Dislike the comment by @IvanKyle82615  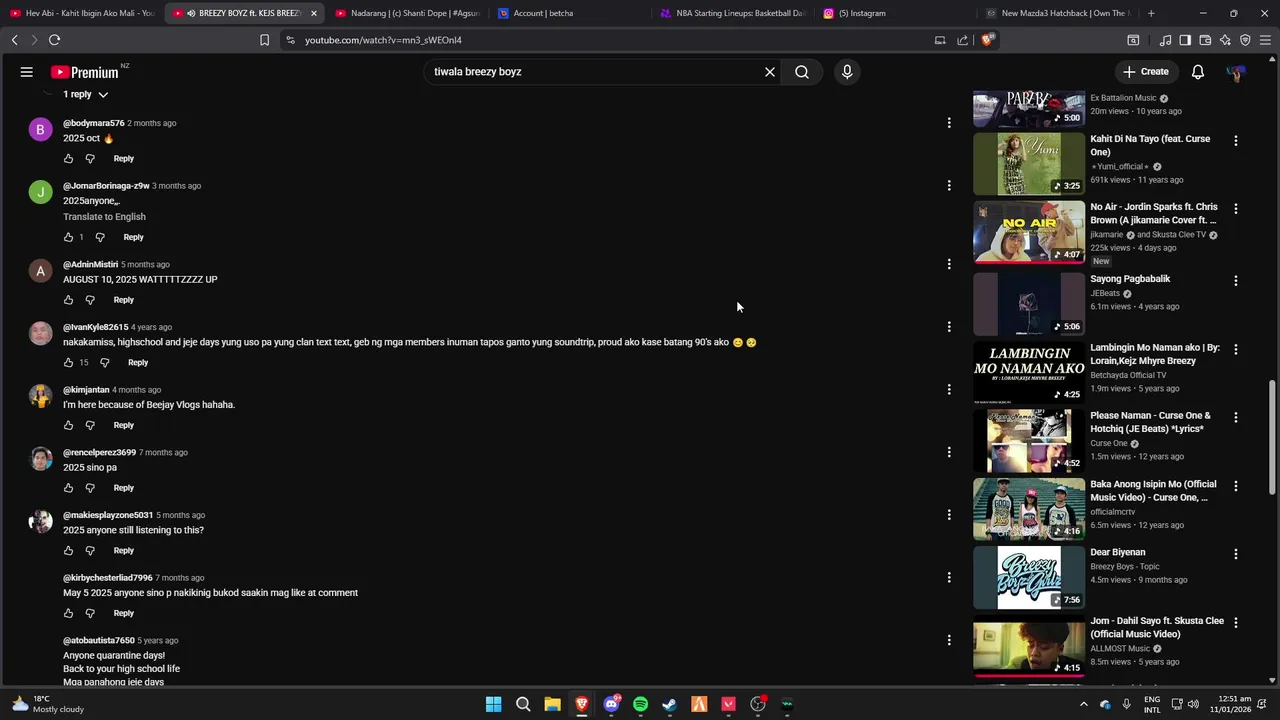(x=104, y=362)
